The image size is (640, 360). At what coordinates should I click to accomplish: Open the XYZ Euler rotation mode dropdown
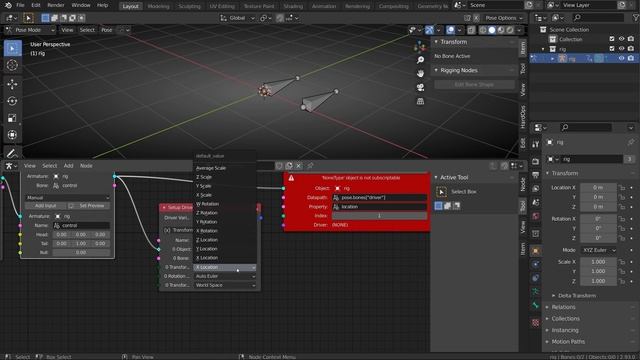pyautogui.click(x=598, y=250)
